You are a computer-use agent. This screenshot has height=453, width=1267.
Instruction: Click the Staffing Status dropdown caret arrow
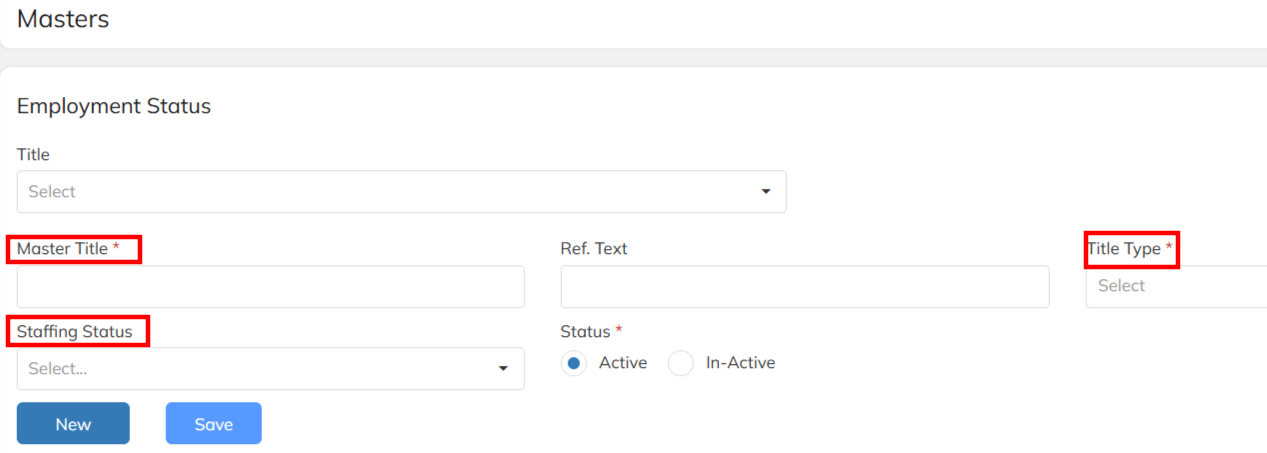tap(503, 369)
